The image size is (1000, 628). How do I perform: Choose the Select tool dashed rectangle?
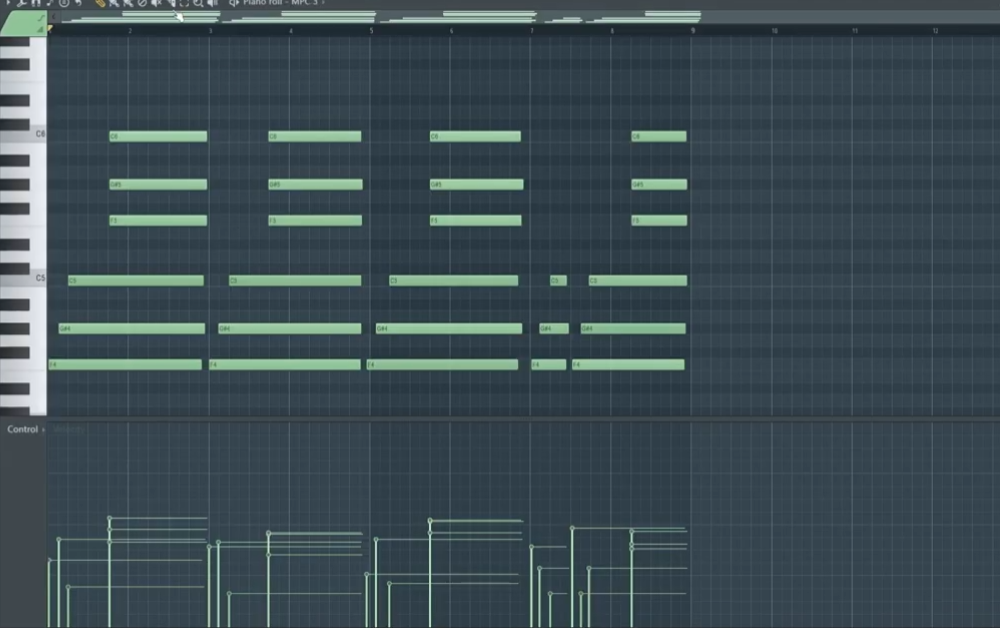pyautogui.click(x=184, y=3)
